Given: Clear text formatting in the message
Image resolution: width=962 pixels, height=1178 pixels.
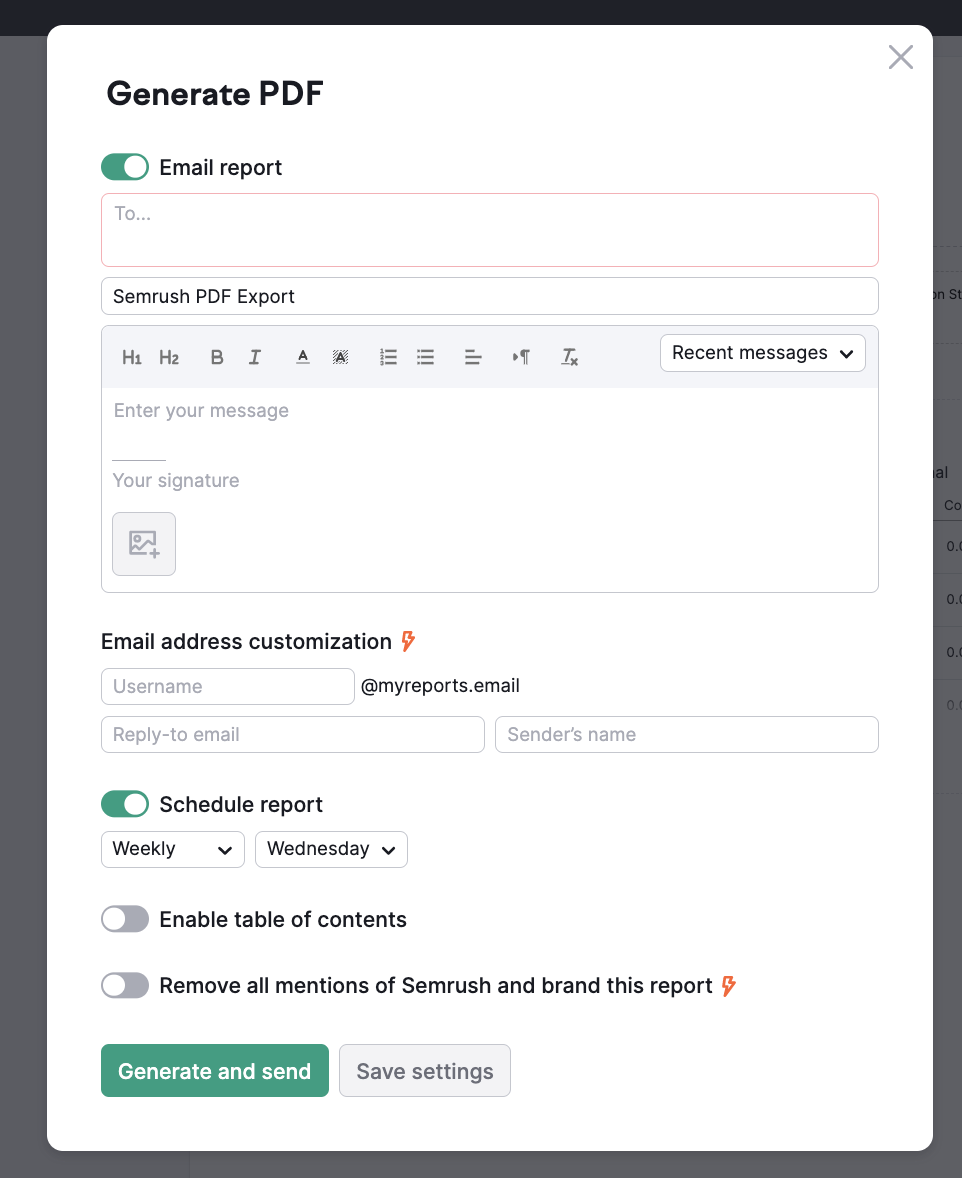Looking at the screenshot, I should coord(569,358).
